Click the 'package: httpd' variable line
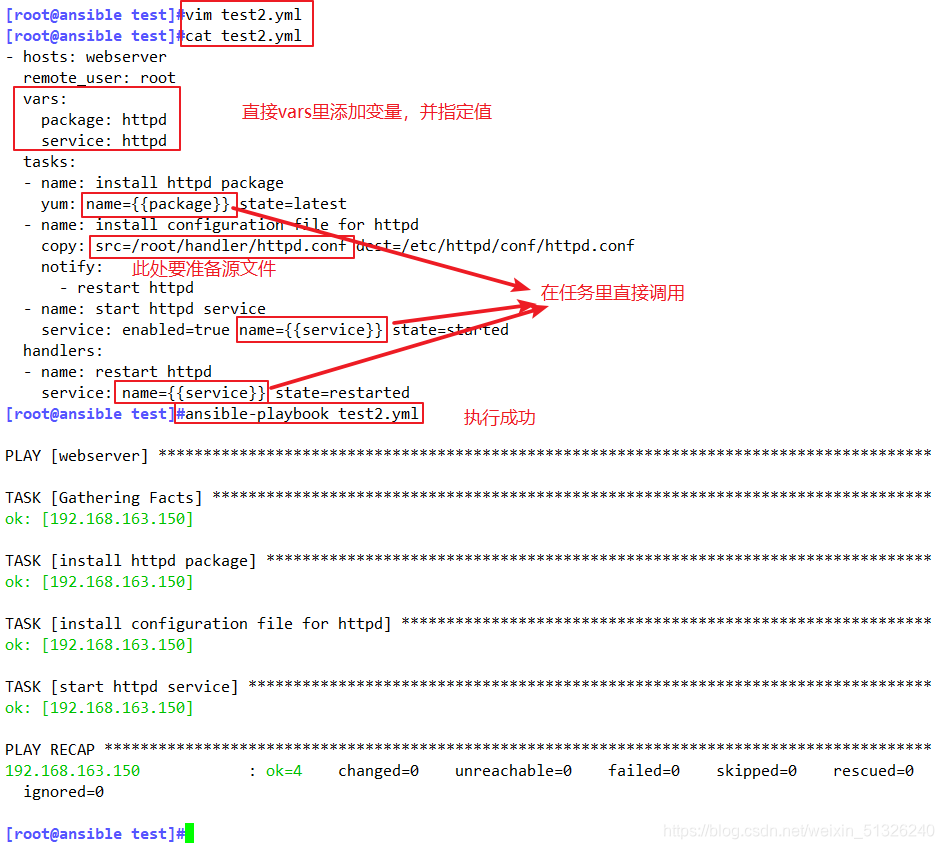Viewport: 944px width, 849px height. coord(104,120)
